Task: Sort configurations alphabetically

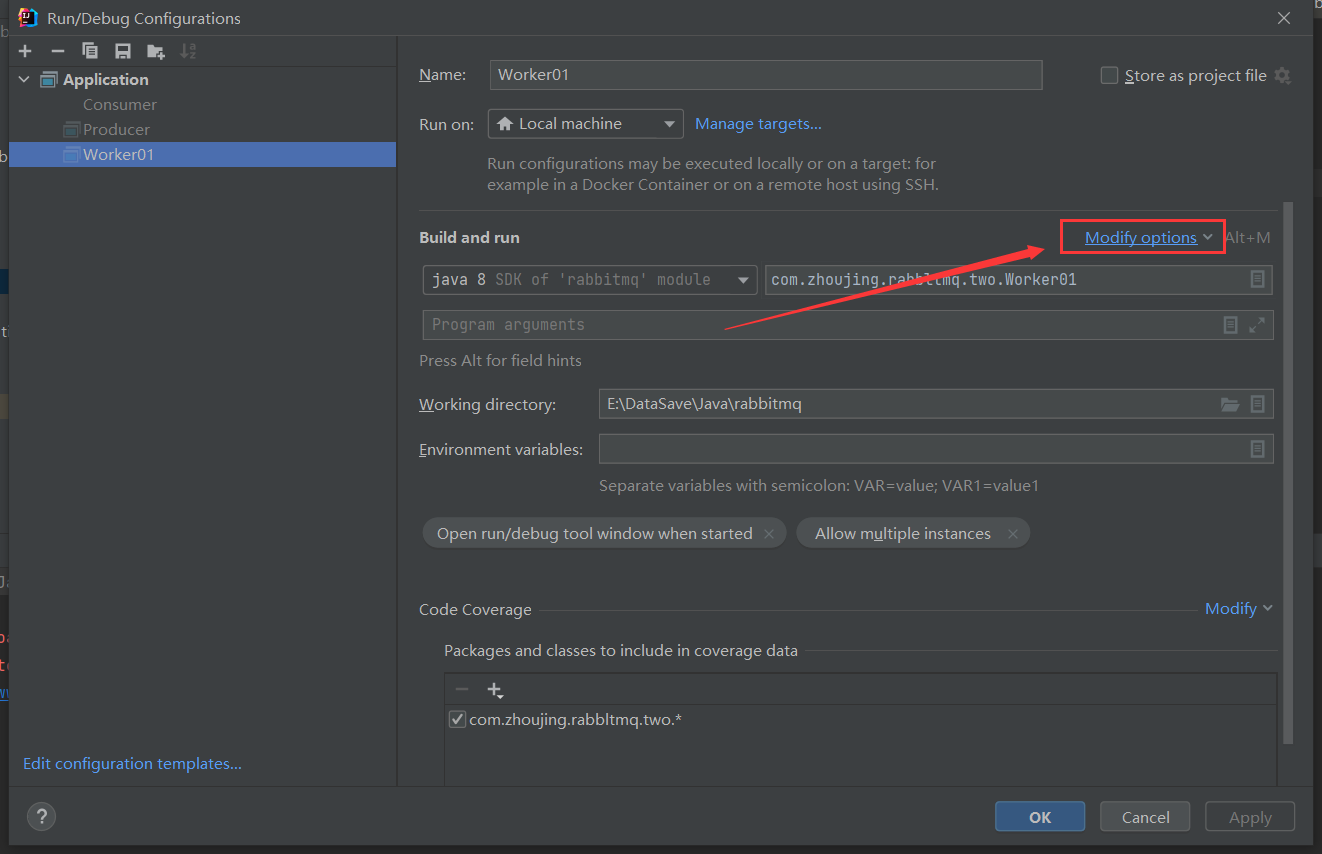Action: tap(188, 51)
